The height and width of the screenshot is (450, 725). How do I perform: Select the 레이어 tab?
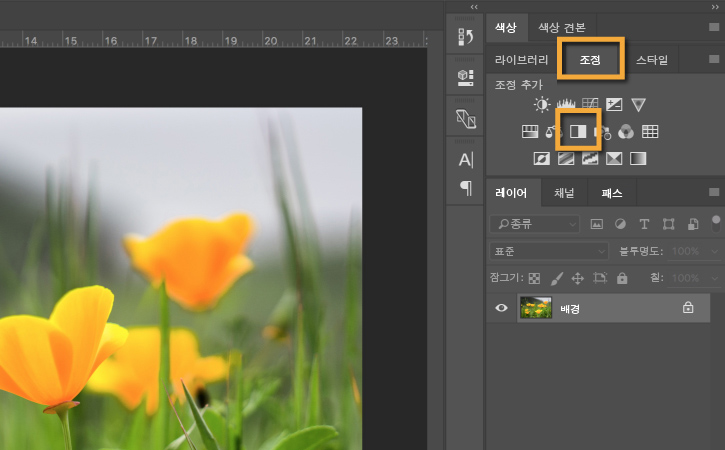click(511, 193)
